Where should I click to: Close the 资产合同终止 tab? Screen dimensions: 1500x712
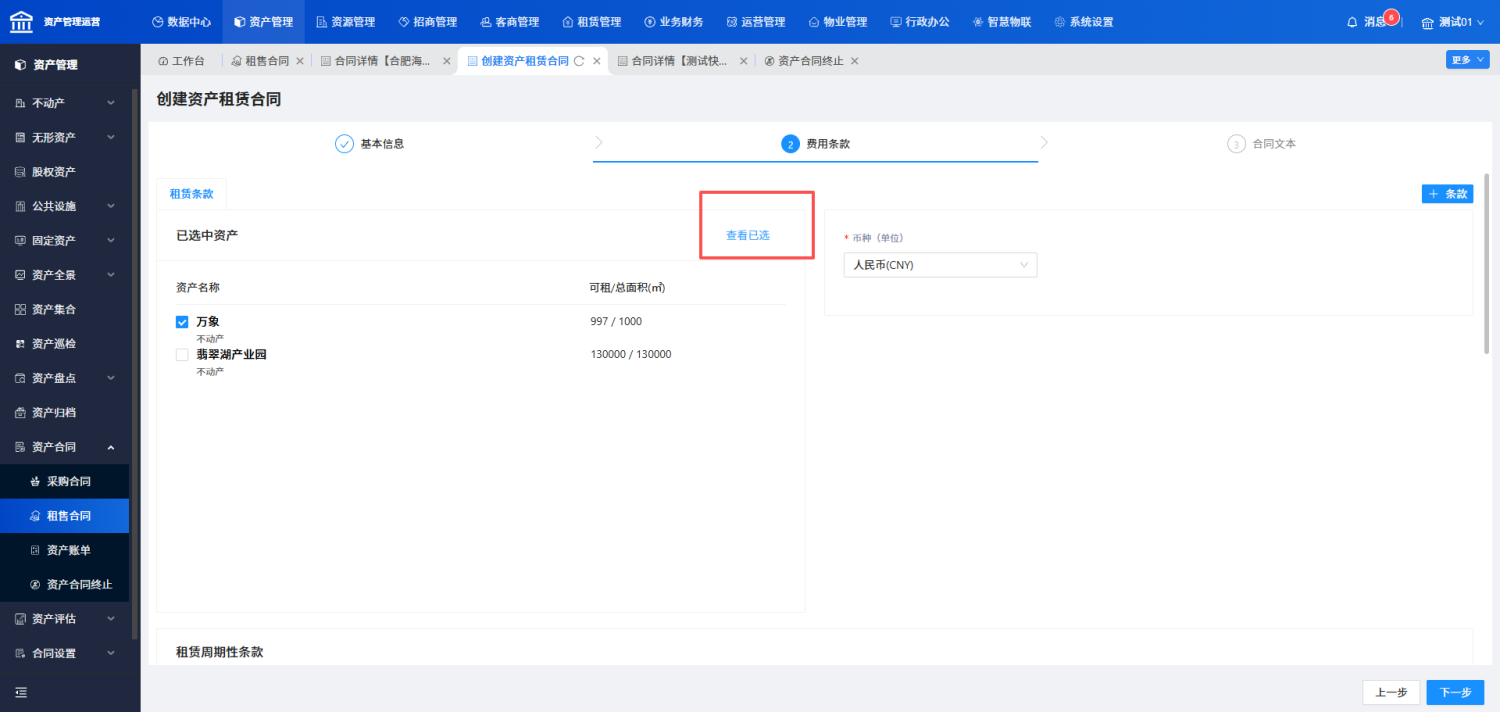(854, 61)
